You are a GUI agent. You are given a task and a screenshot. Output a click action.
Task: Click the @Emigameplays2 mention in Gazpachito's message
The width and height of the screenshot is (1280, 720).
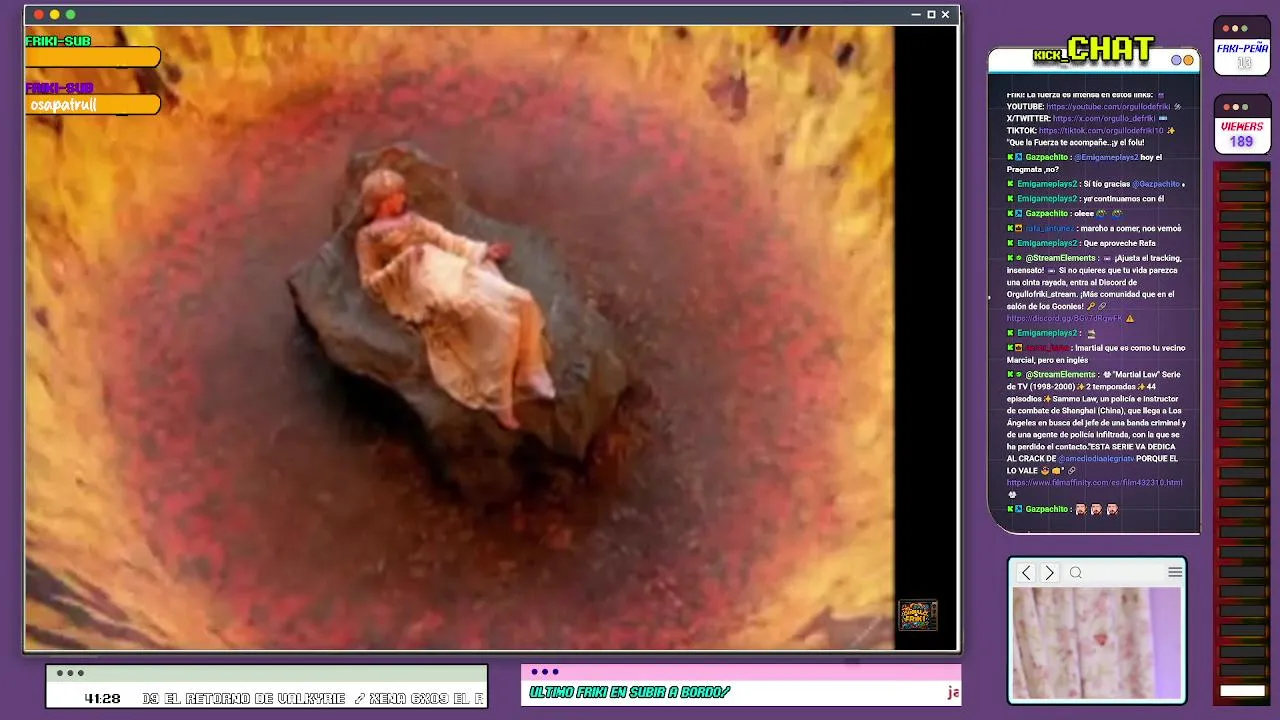pos(1106,157)
